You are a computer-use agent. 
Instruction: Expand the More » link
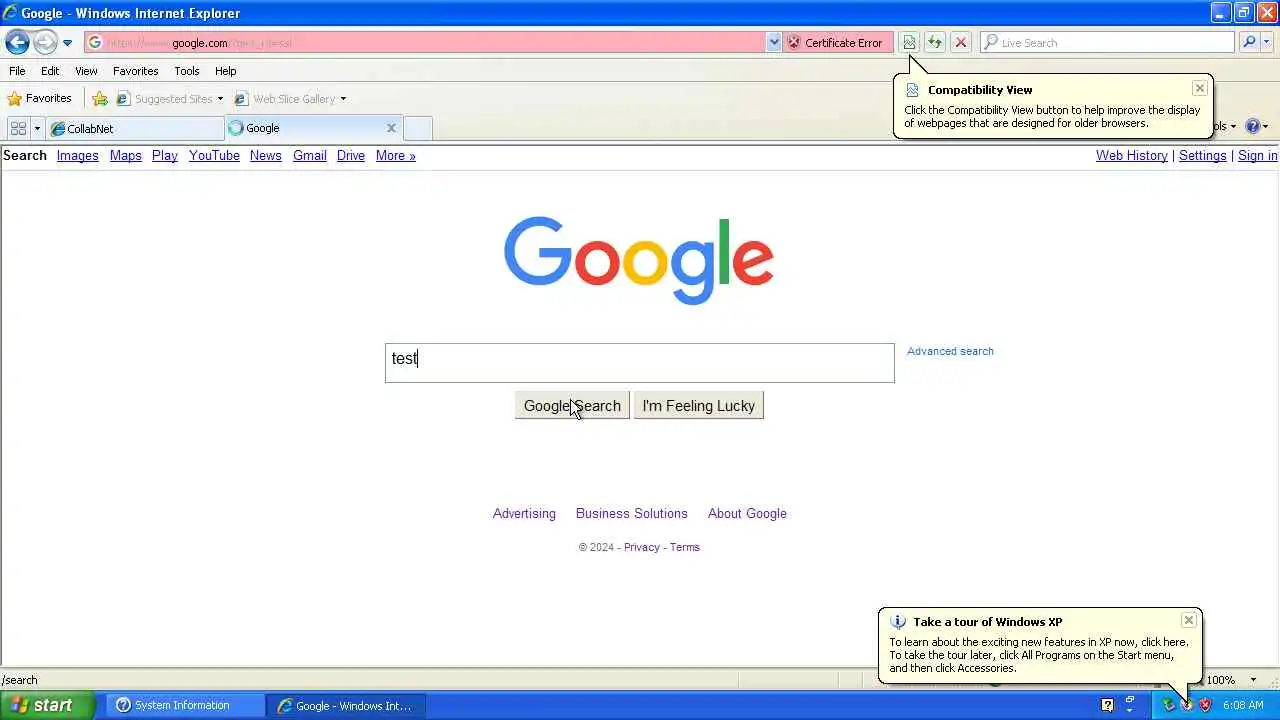(x=395, y=155)
